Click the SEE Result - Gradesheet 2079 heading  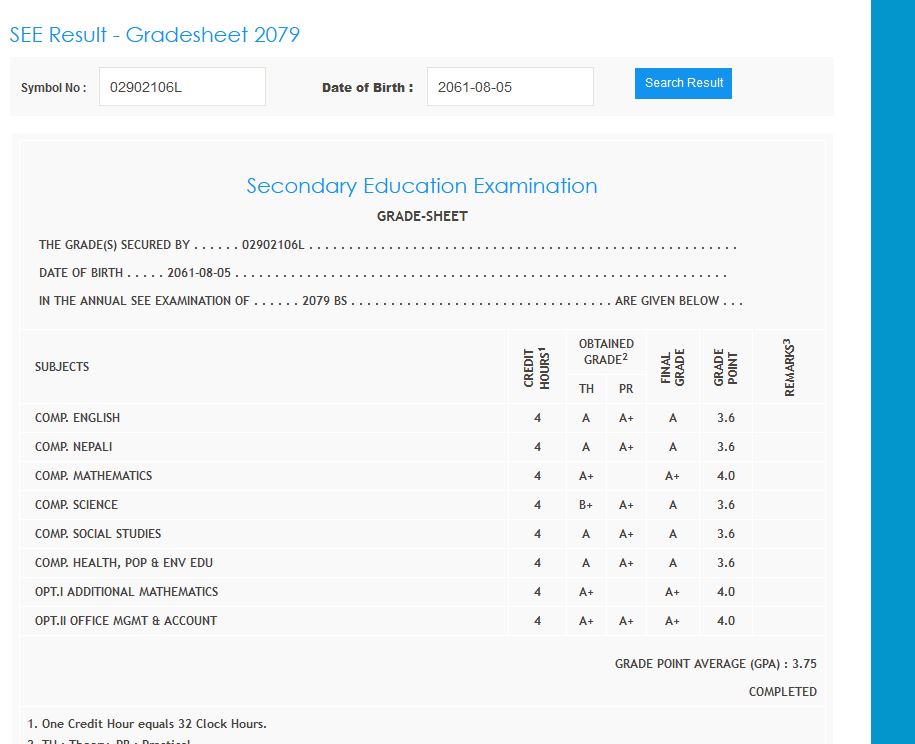click(155, 35)
